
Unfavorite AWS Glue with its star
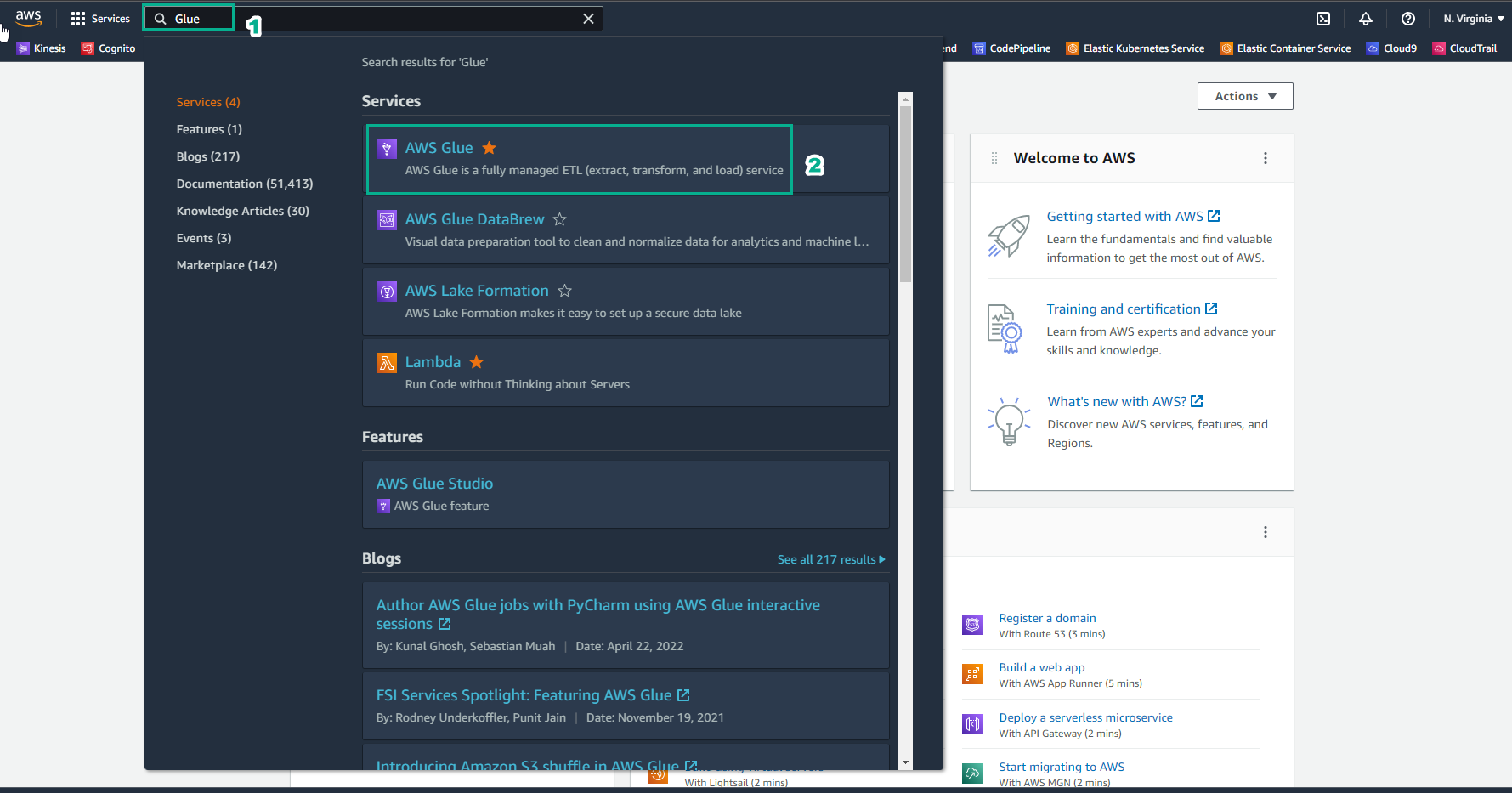[490, 148]
